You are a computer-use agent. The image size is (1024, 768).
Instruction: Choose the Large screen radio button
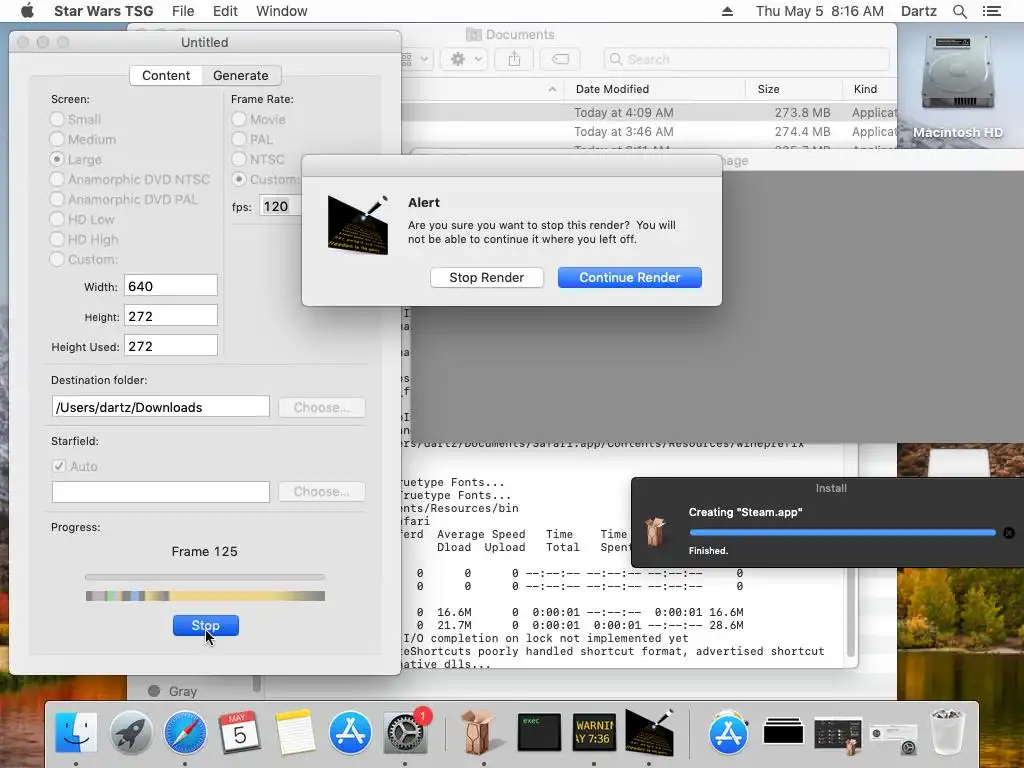(57, 159)
